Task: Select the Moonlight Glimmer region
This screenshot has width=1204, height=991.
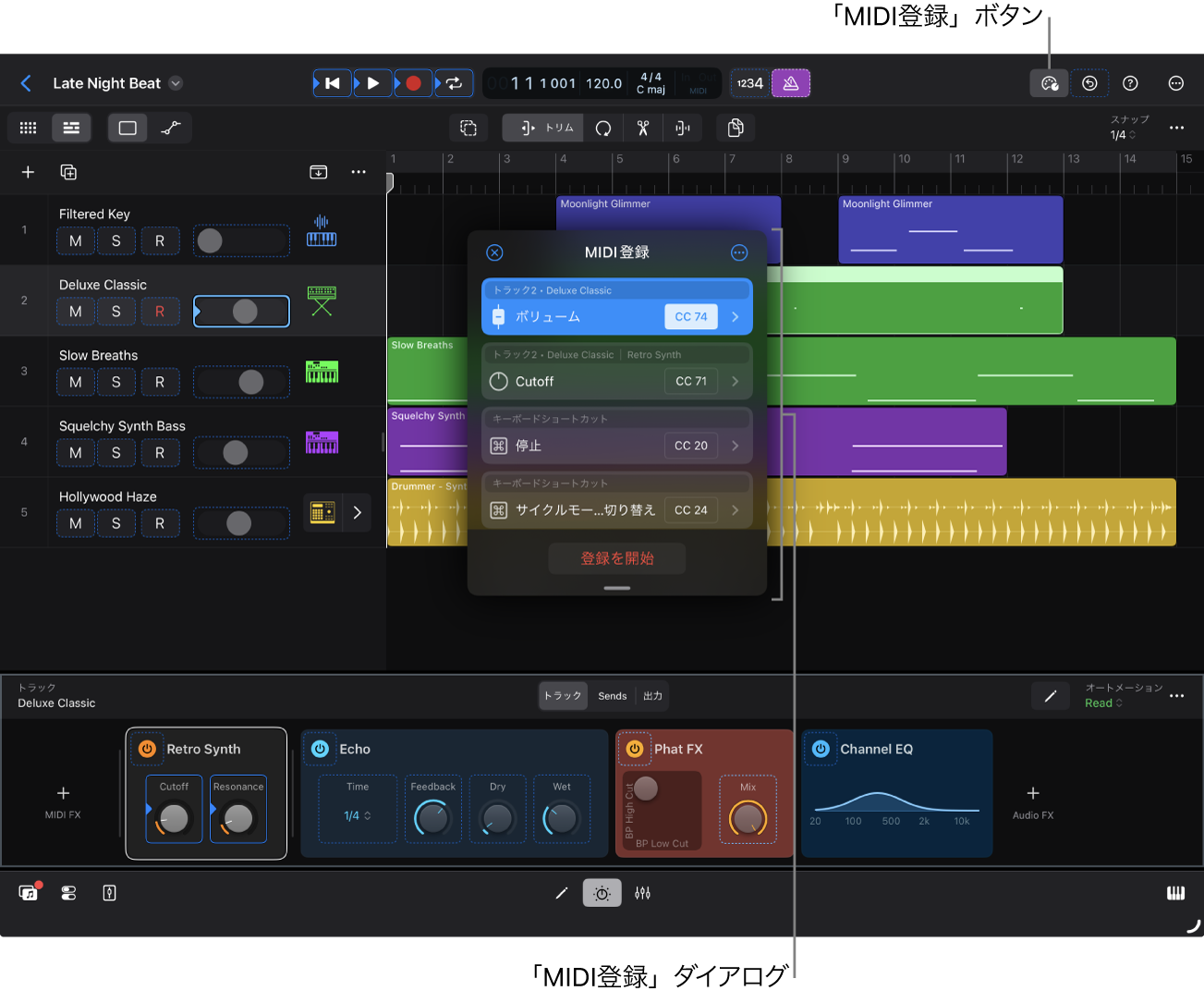Action: [x=950, y=229]
